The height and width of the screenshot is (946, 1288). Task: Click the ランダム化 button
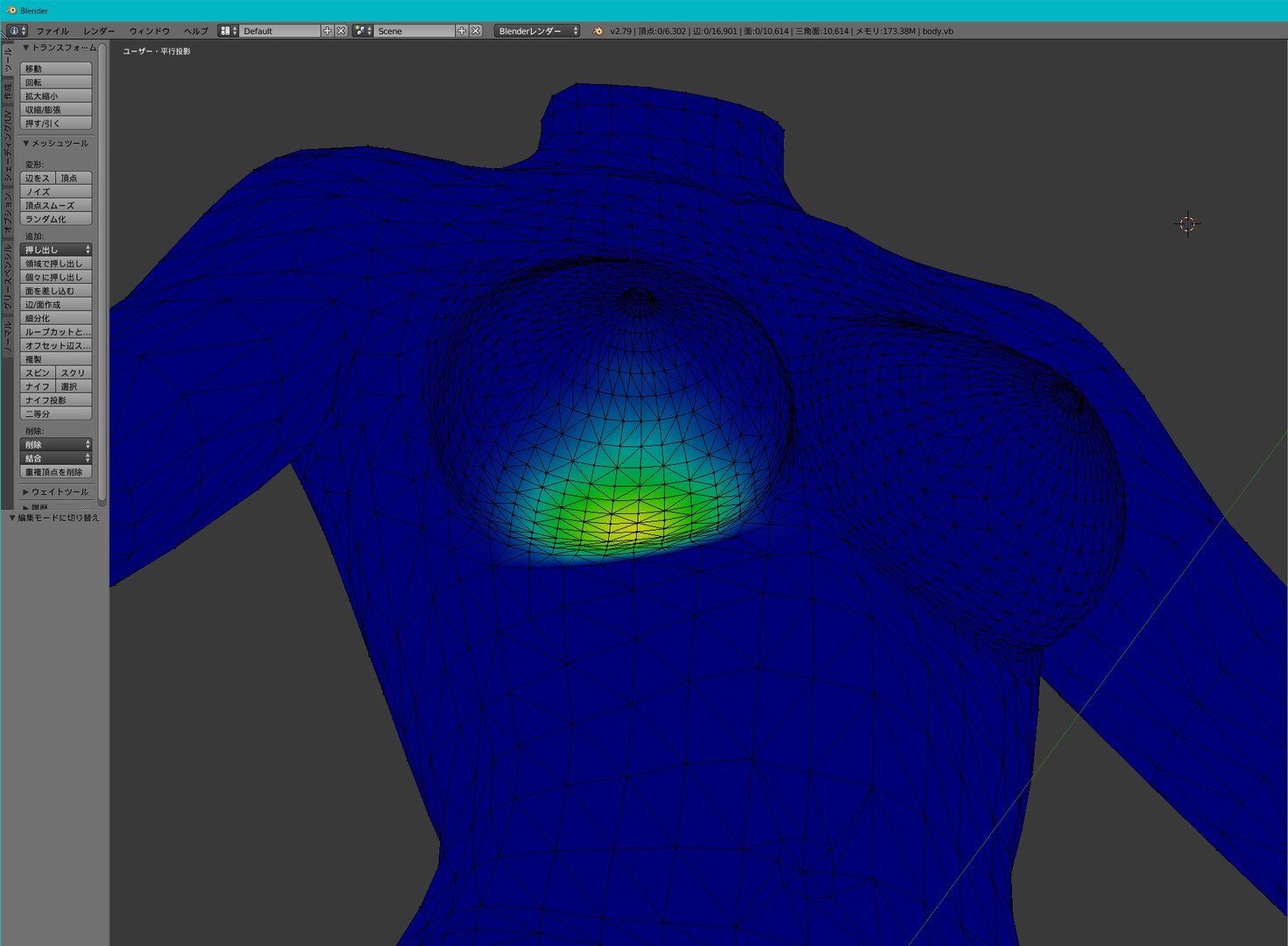point(56,219)
